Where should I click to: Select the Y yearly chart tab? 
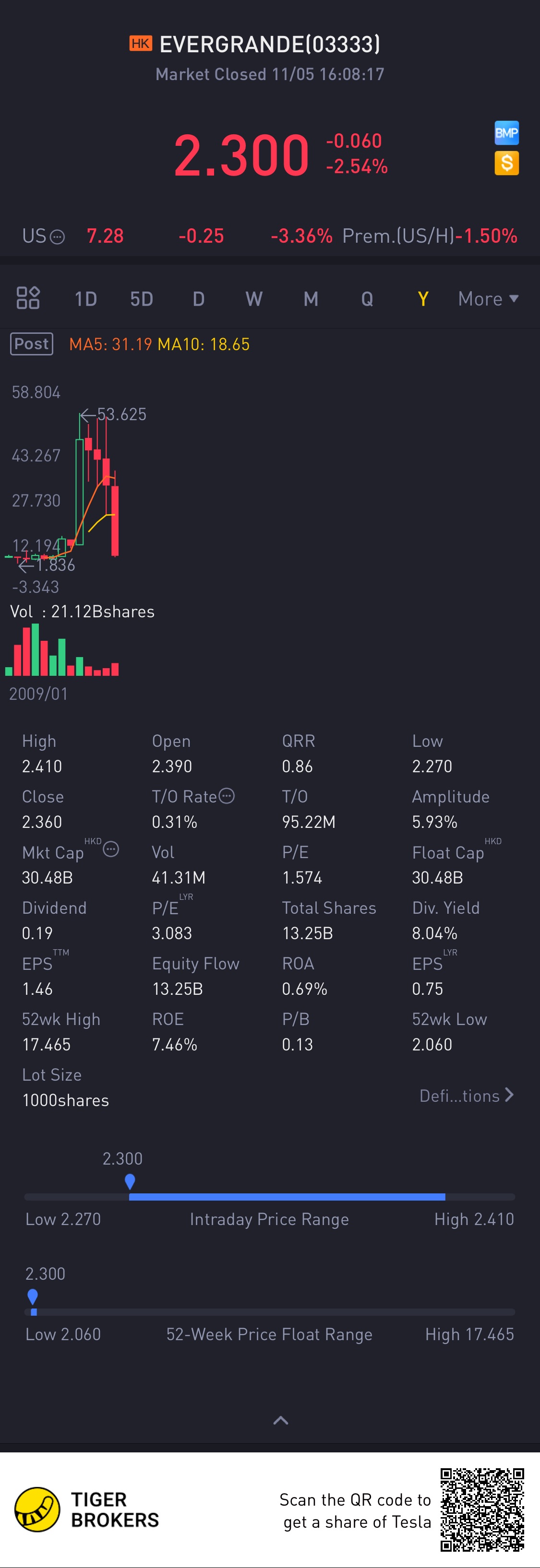[423, 299]
